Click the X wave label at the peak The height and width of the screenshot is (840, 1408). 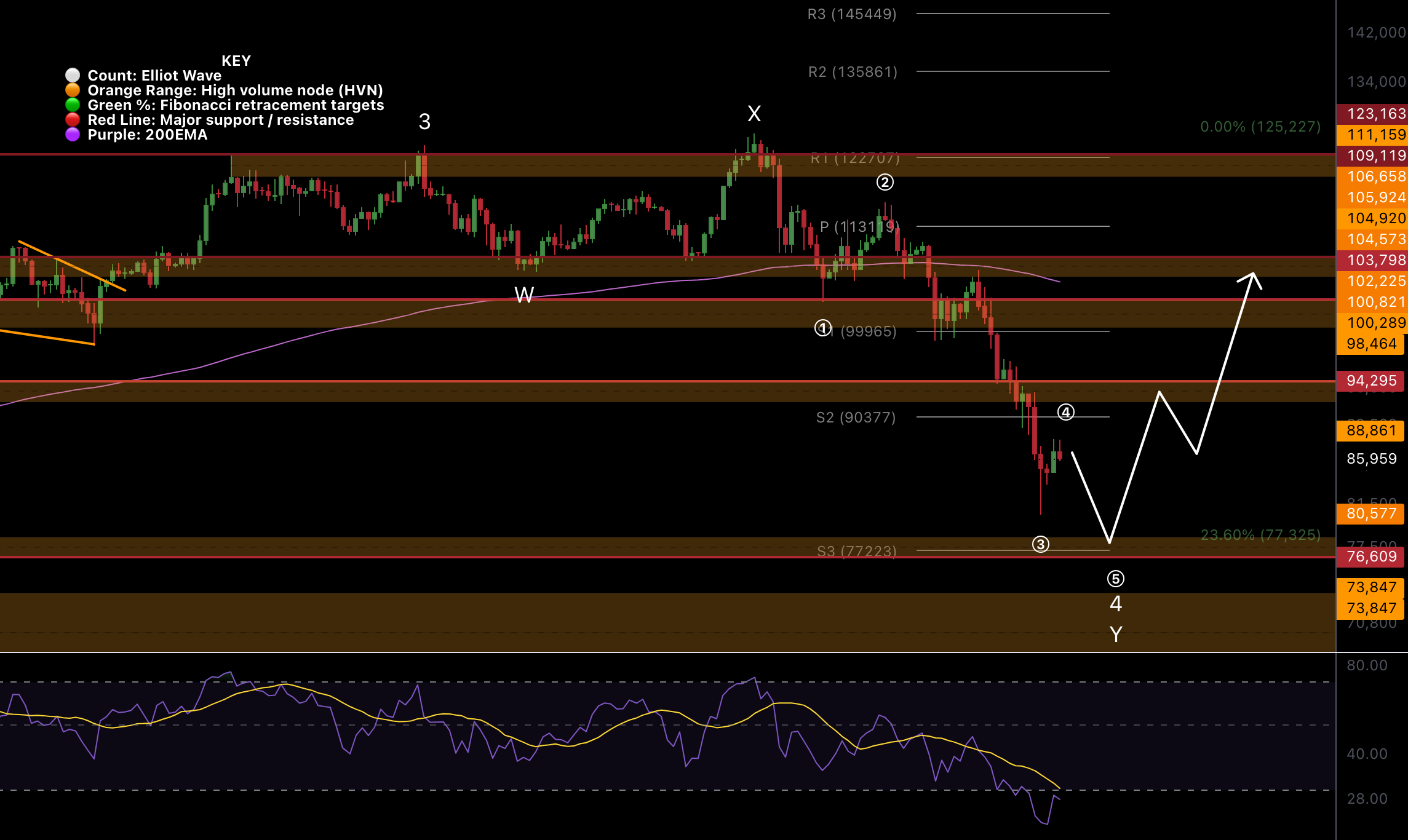tap(754, 114)
